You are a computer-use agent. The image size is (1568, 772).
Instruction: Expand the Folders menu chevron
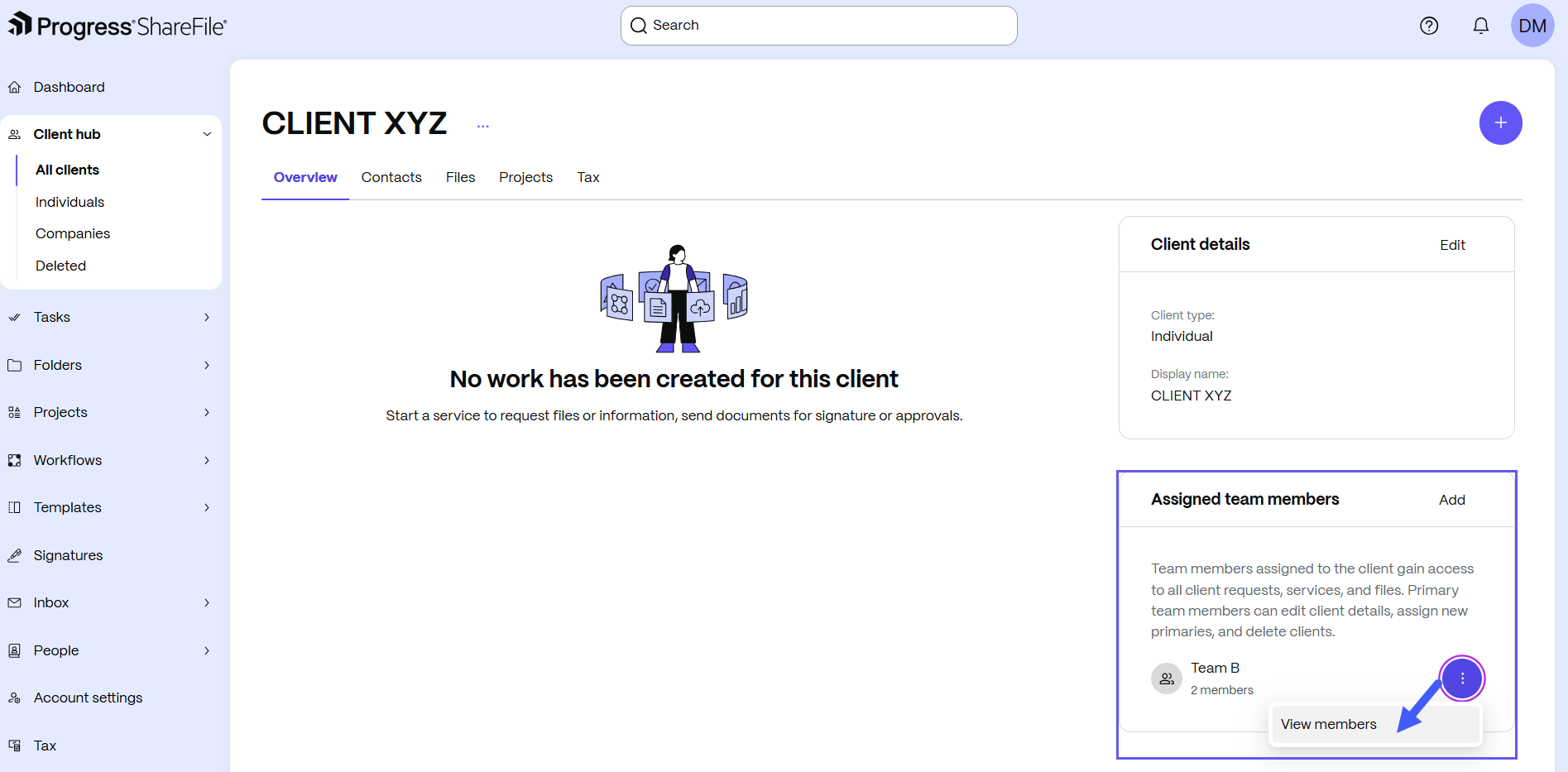(x=207, y=365)
